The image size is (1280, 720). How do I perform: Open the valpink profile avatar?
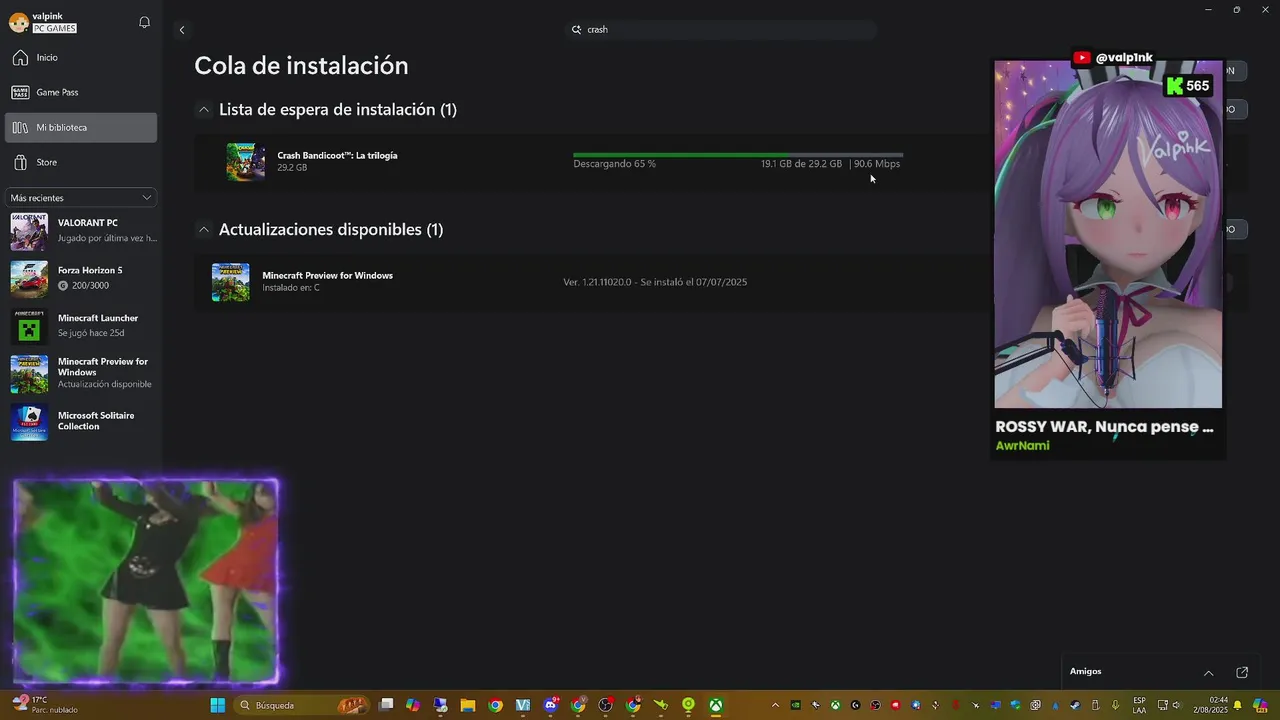point(19,23)
